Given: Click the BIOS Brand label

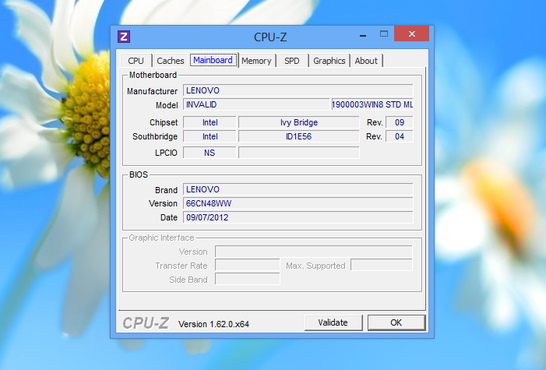Looking at the screenshot, I should 166,190.
